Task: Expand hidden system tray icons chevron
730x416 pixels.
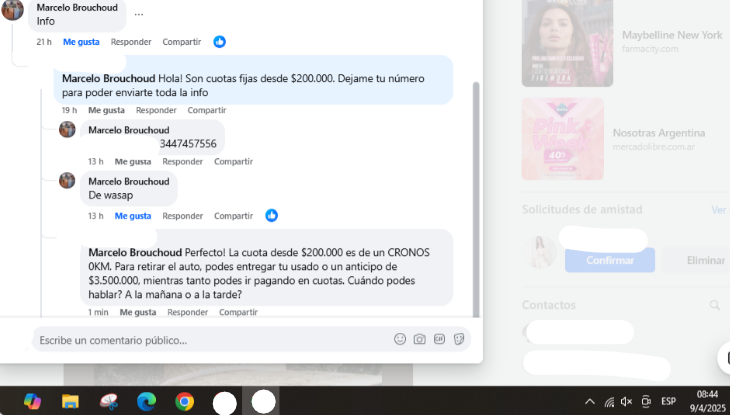Action: tap(589, 401)
